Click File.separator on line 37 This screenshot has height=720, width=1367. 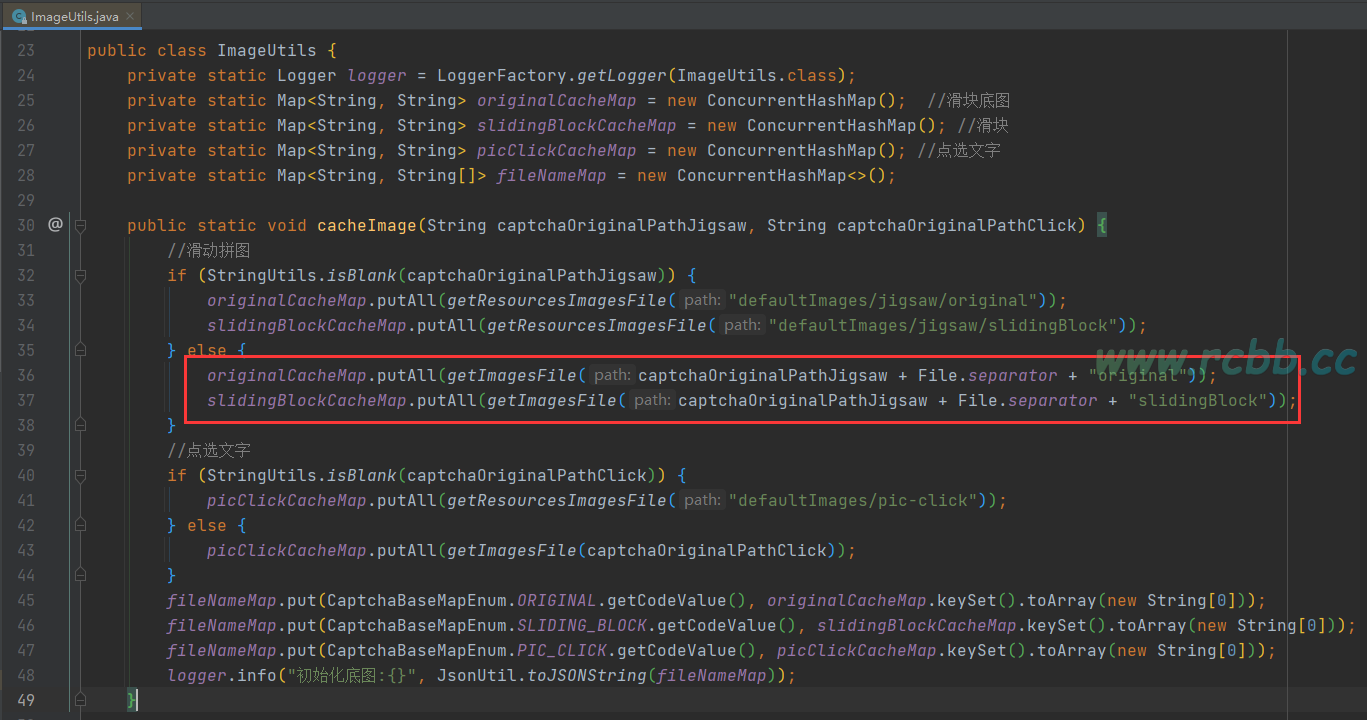1027,400
